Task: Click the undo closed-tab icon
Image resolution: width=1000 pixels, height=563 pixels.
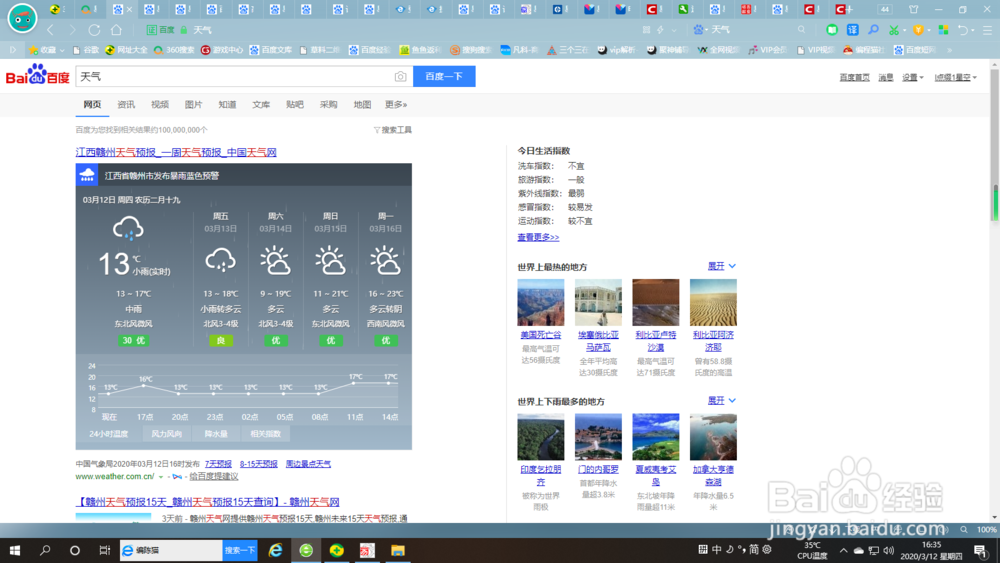Action: [x=963, y=30]
